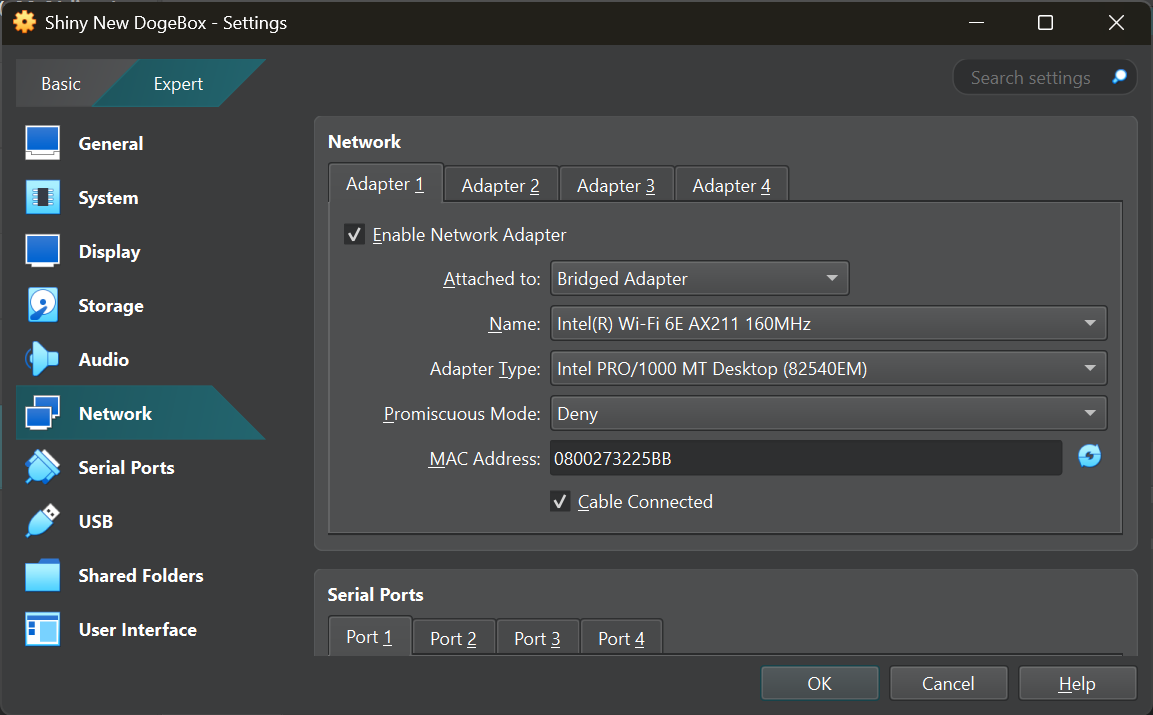The image size is (1153, 715).
Task: Go to the Audio category label
Action: pyautogui.click(x=104, y=360)
